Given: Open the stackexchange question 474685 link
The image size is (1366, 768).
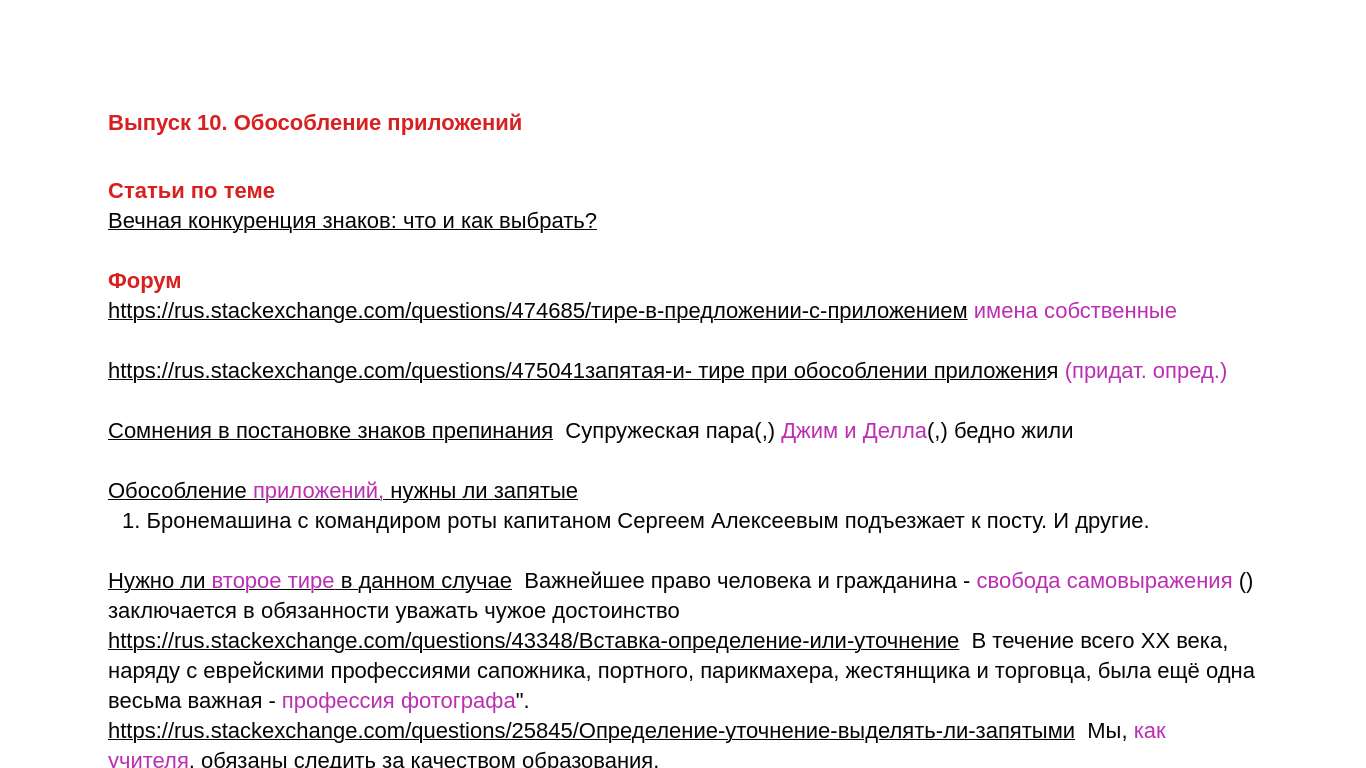Looking at the screenshot, I should [x=537, y=311].
